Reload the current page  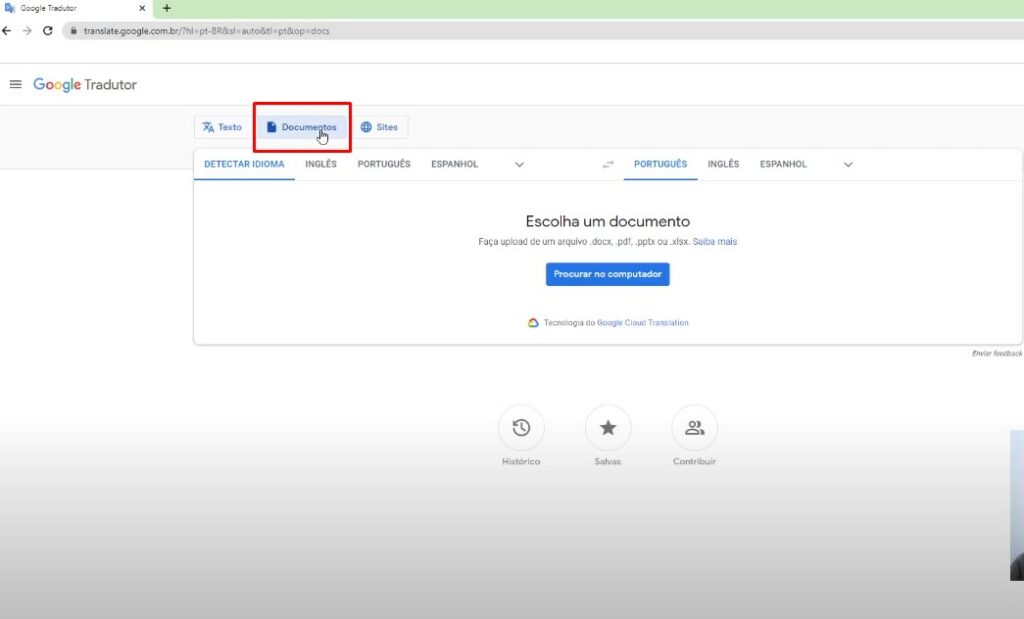tap(48, 30)
